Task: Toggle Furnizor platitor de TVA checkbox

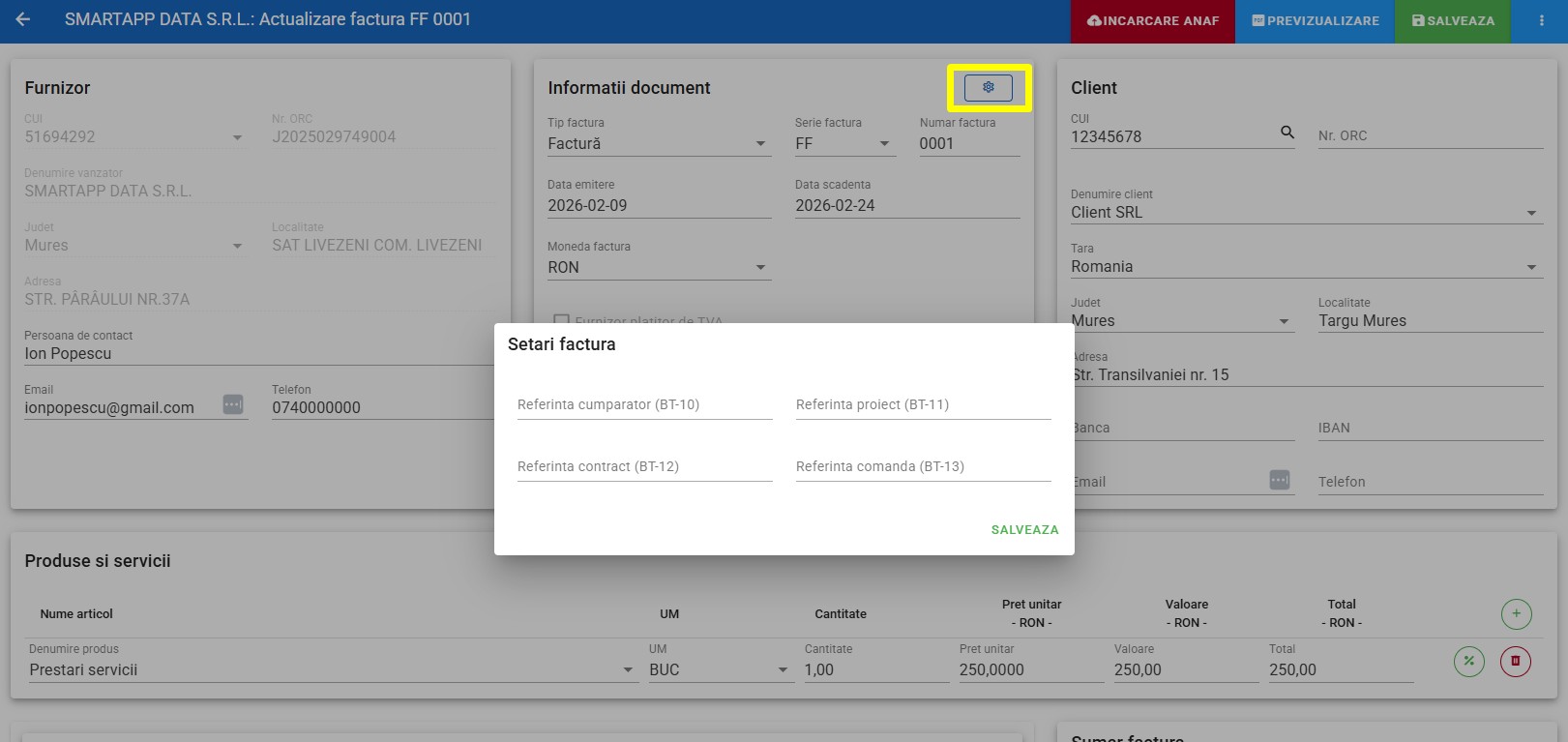Action: tap(560, 319)
